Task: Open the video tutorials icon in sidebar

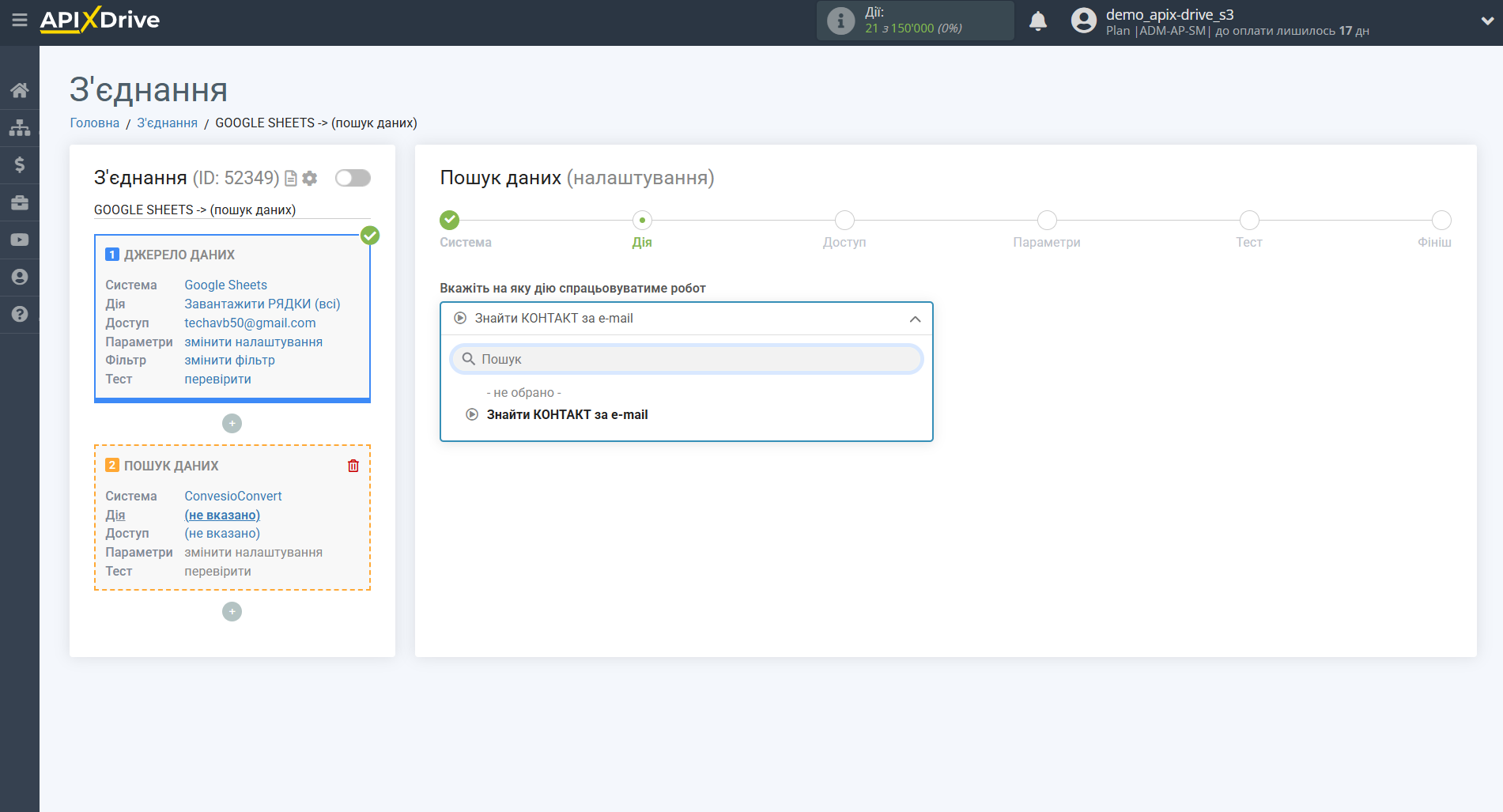Action: pyautogui.click(x=20, y=240)
